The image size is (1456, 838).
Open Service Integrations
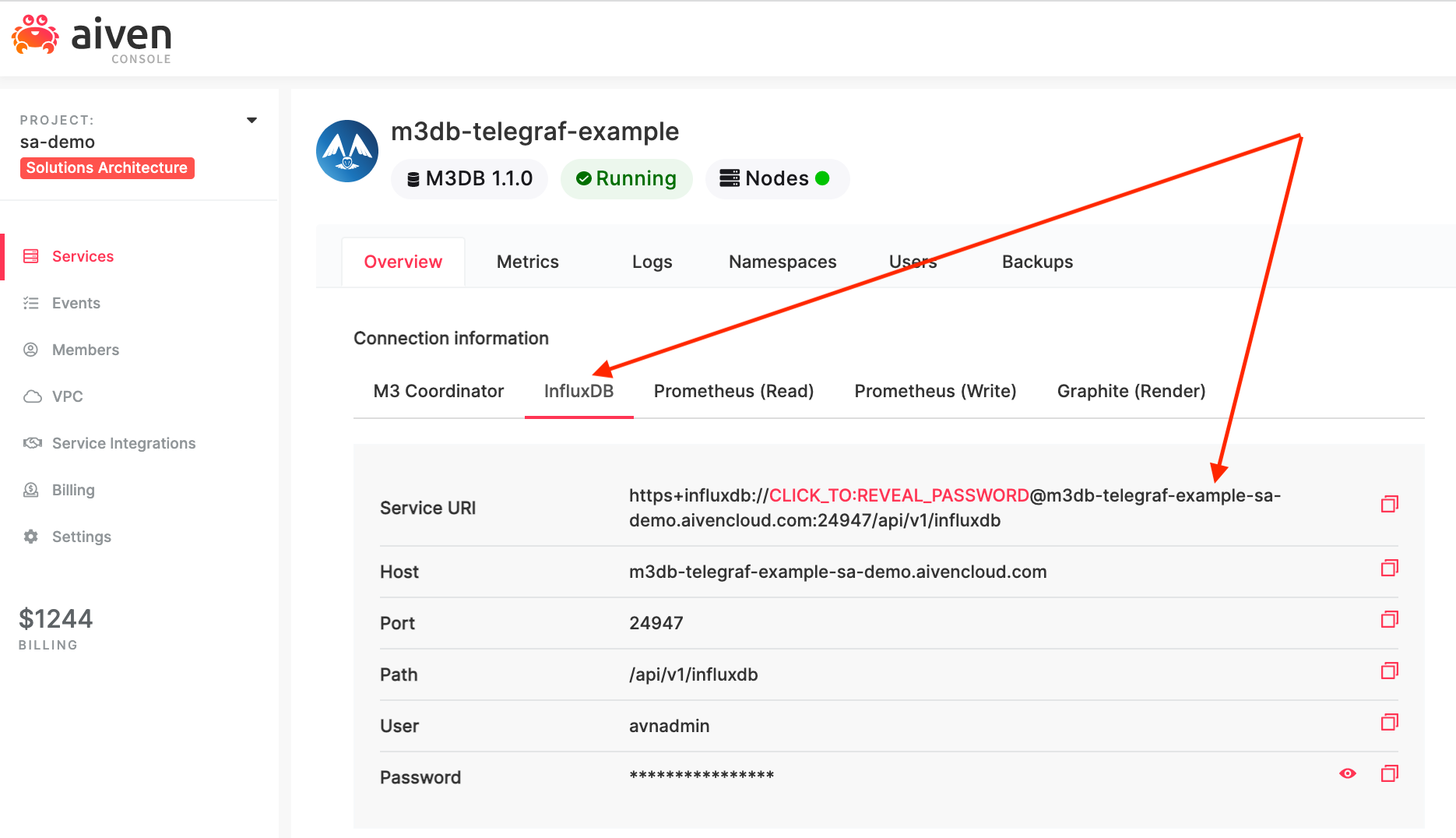pyautogui.click(x=124, y=443)
